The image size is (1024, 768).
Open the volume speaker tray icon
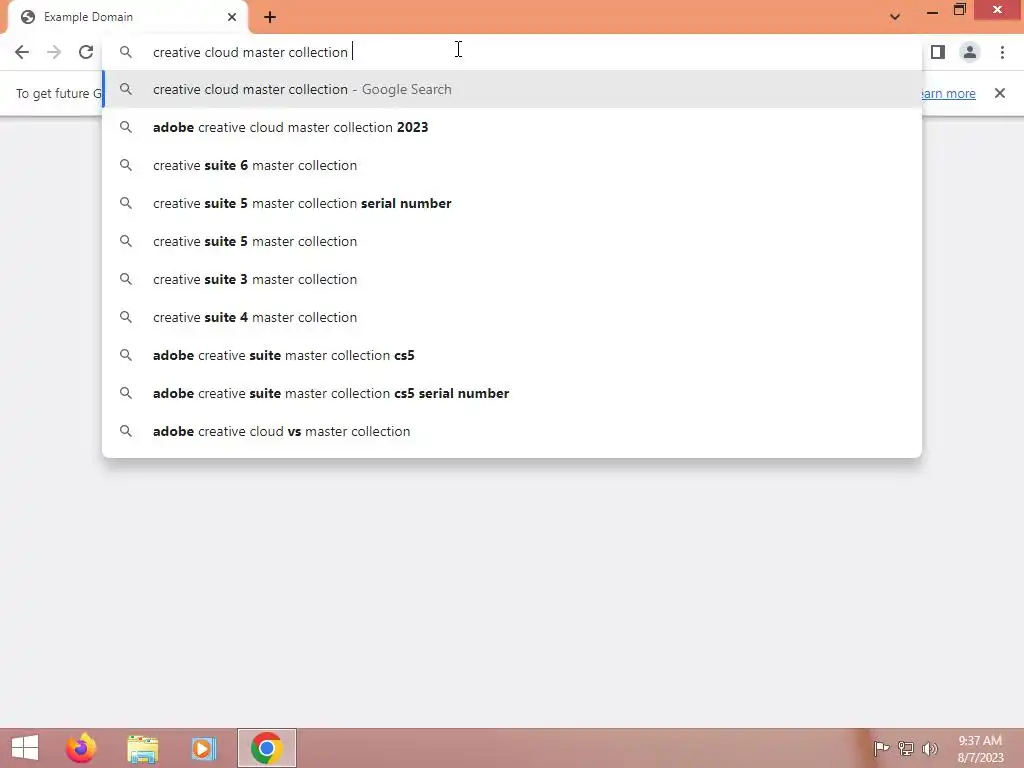click(930, 748)
